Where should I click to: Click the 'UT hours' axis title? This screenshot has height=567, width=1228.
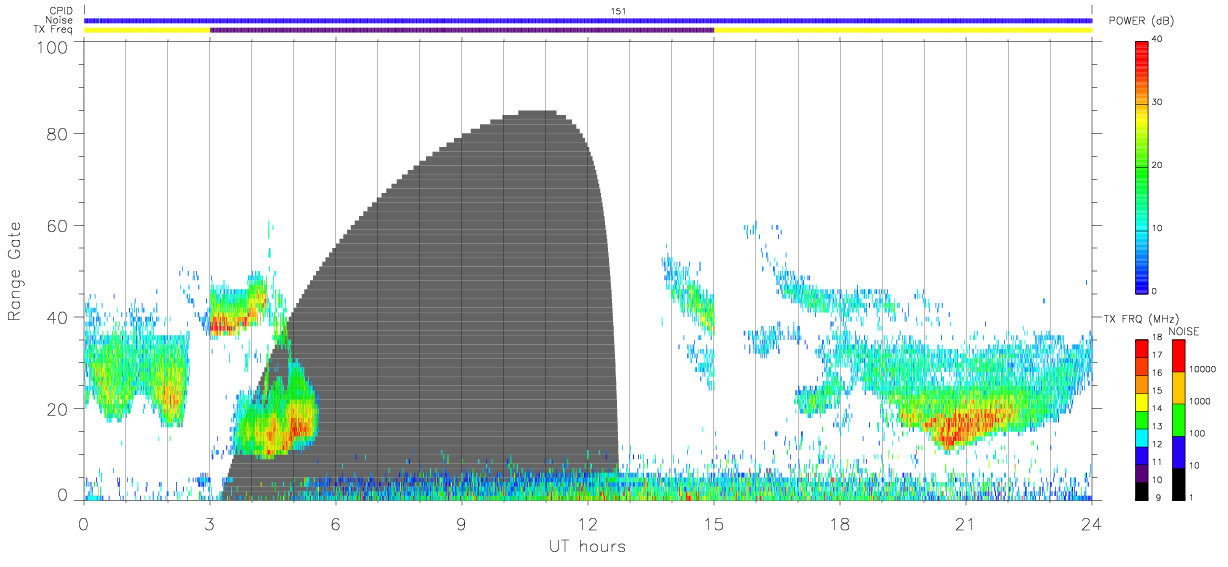point(587,547)
